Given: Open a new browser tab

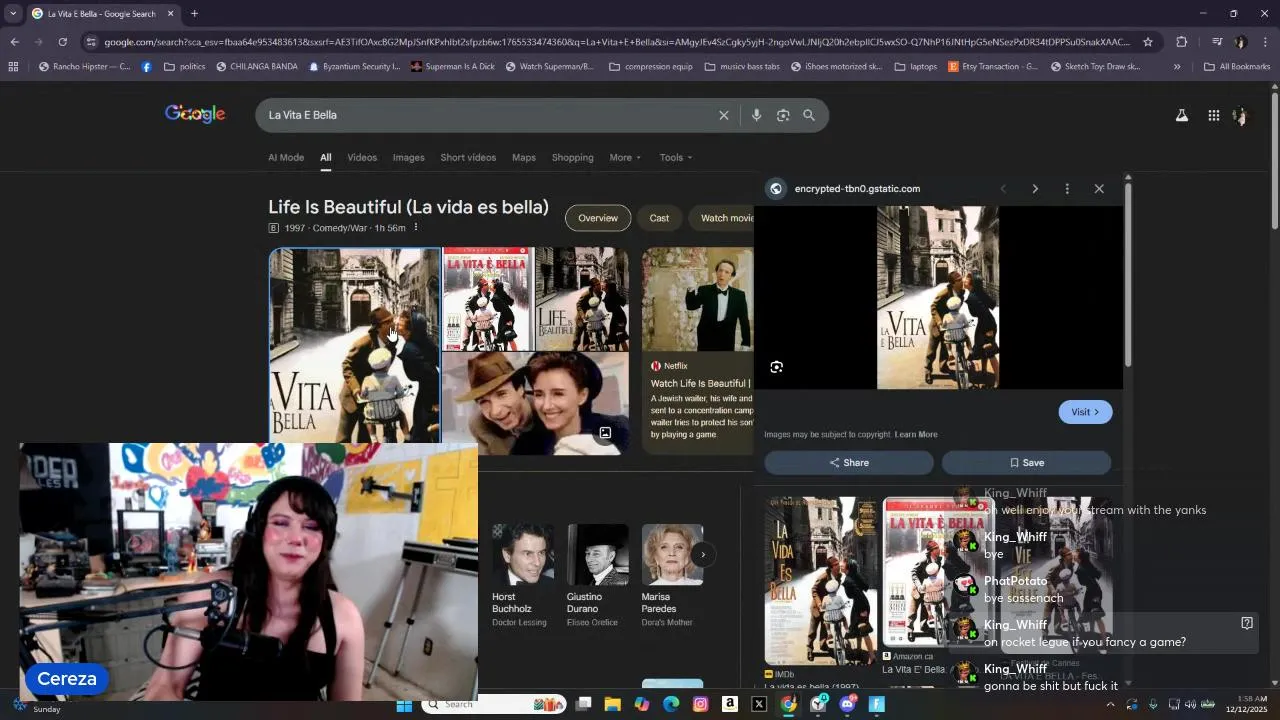Looking at the screenshot, I should pyautogui.click(x=194, y=14).
